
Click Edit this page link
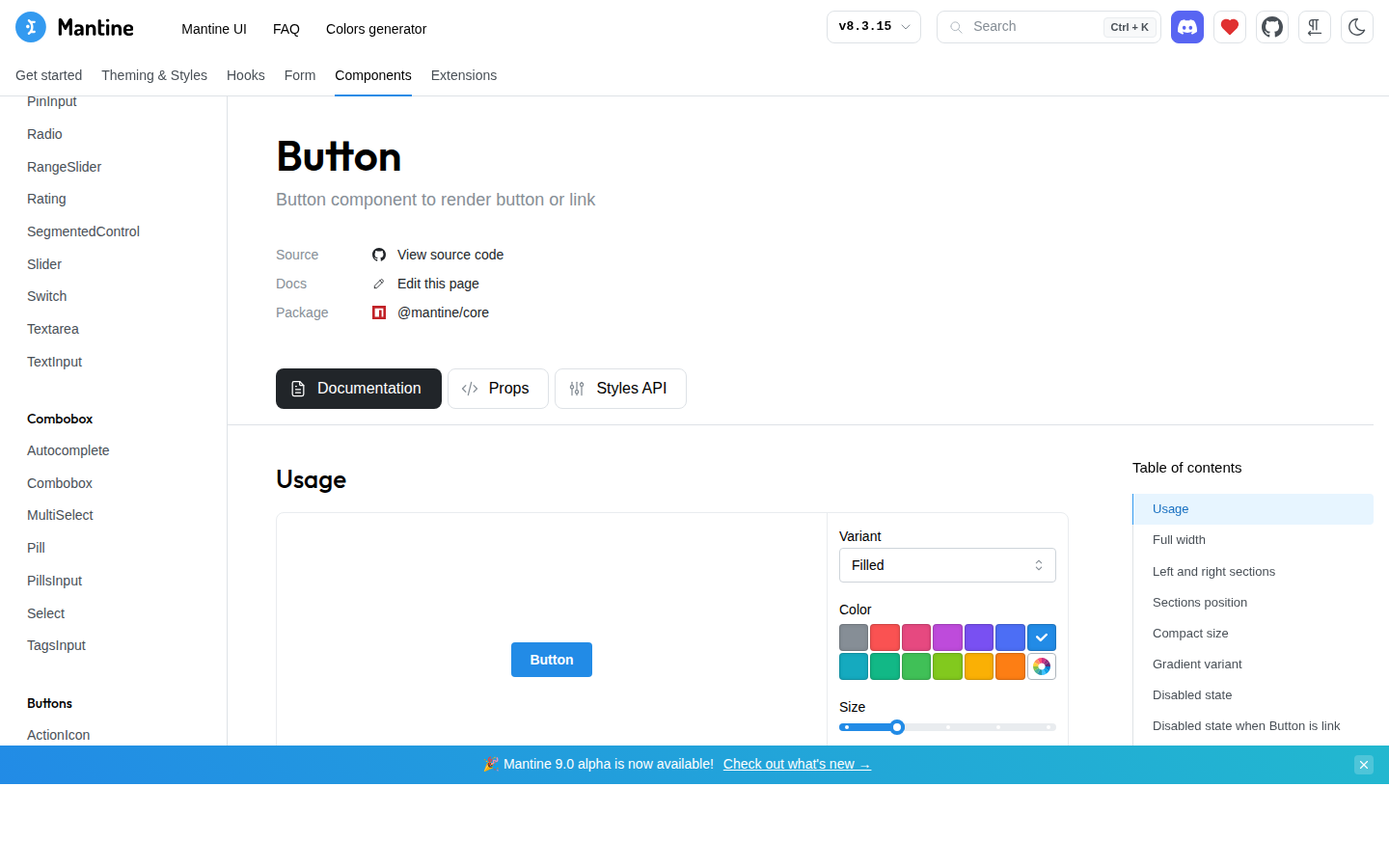[438, 284]
